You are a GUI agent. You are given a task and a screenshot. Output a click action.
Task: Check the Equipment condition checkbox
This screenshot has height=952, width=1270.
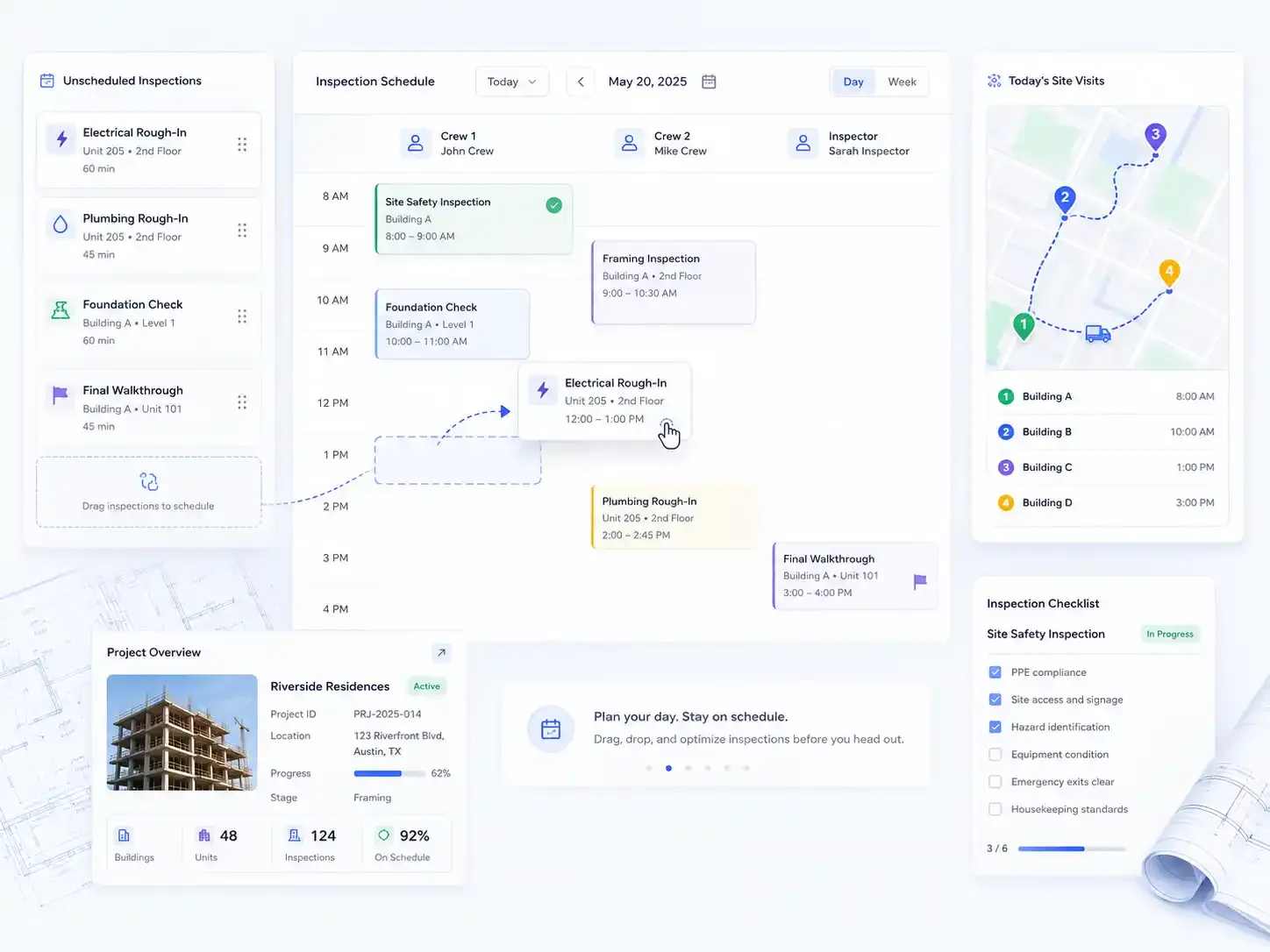pyautogui.click(x=995, y=755)
